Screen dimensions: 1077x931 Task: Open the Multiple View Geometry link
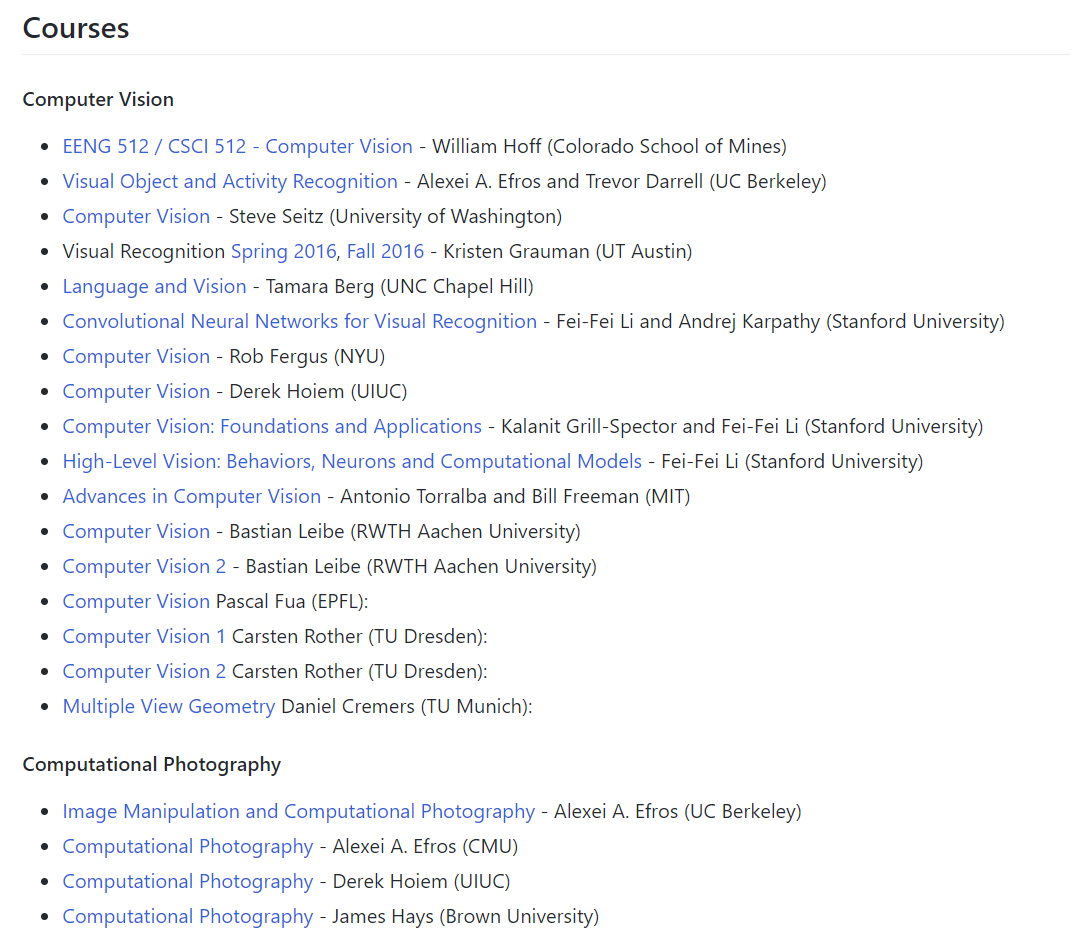point(169,707)
